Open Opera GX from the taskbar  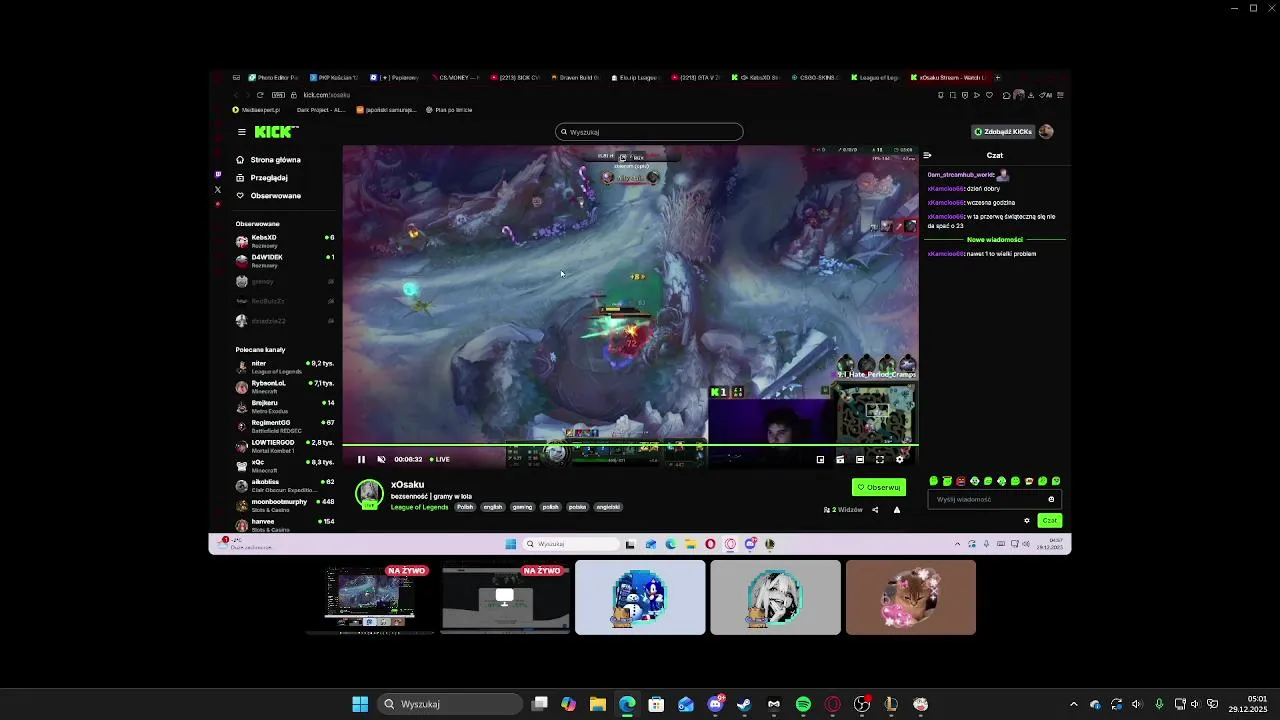click(x=833, y=704)
